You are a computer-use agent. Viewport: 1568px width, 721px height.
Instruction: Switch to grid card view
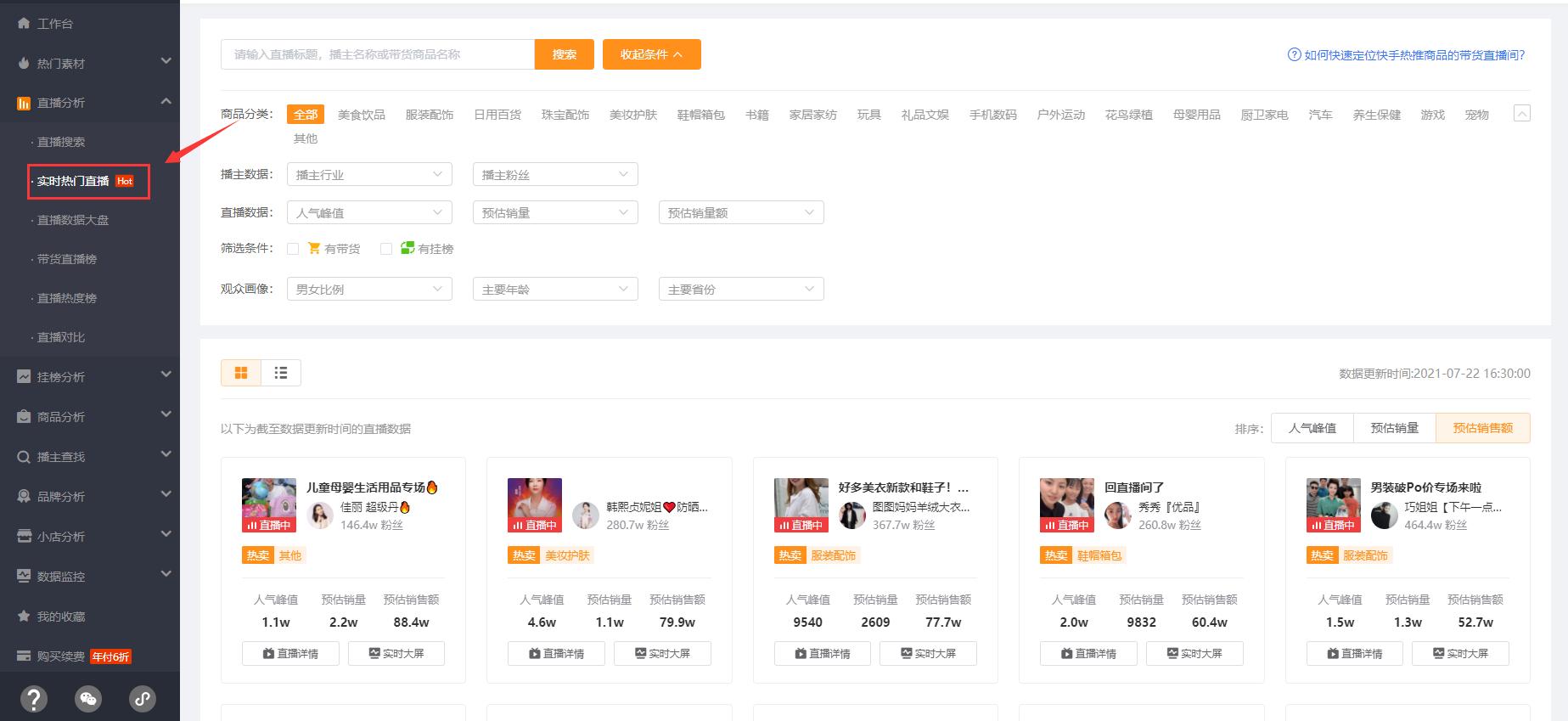[241, 373]
